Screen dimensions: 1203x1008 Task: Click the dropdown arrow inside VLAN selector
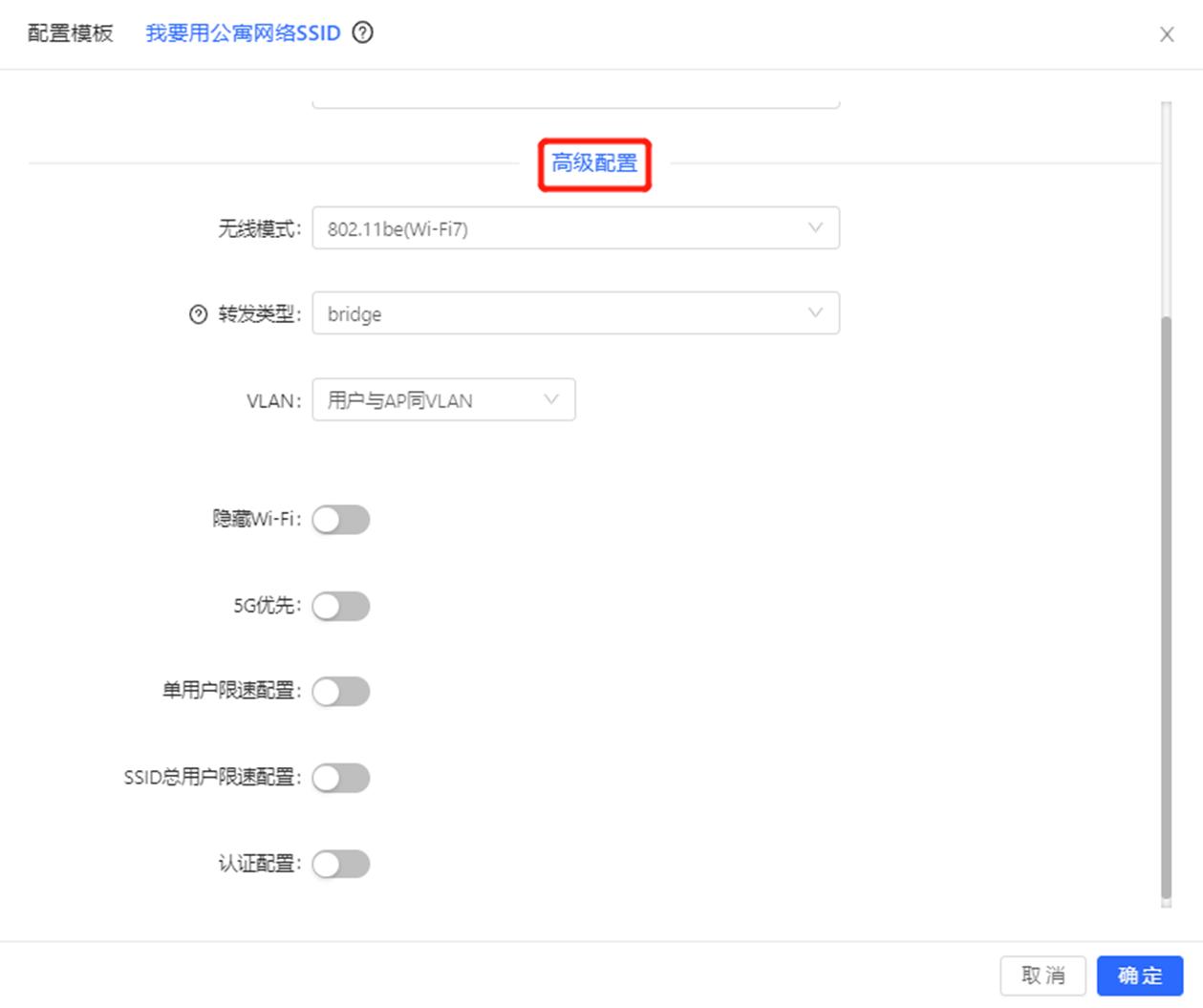click(549, 399)
